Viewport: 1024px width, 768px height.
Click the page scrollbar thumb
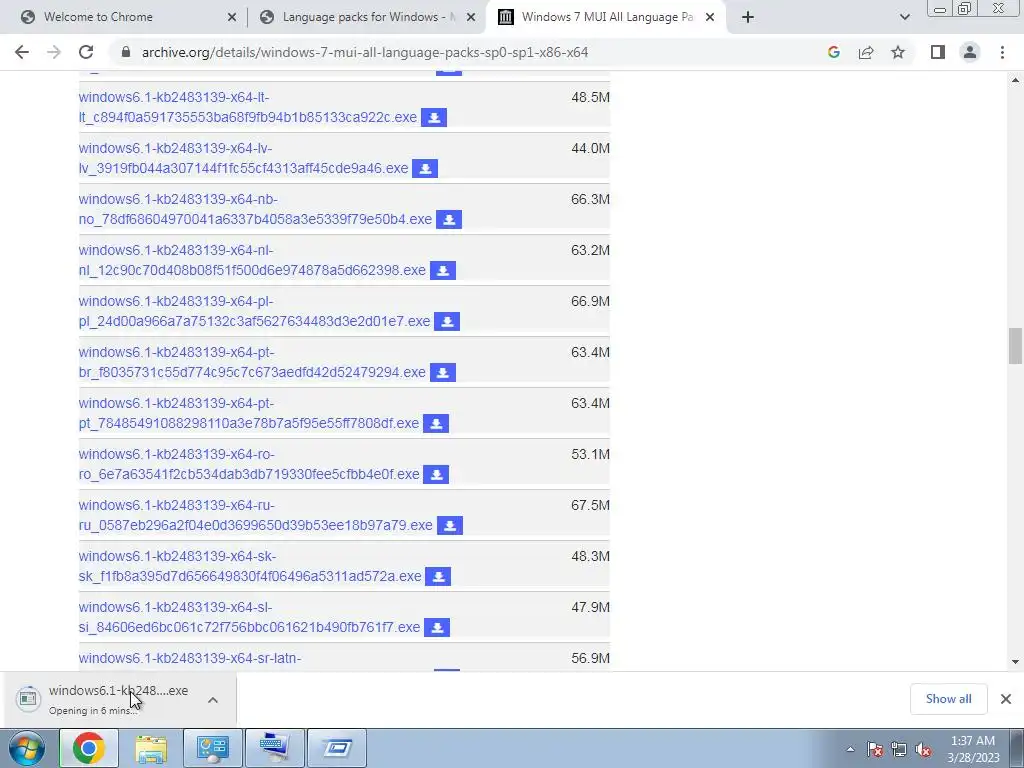(1015, 346)
